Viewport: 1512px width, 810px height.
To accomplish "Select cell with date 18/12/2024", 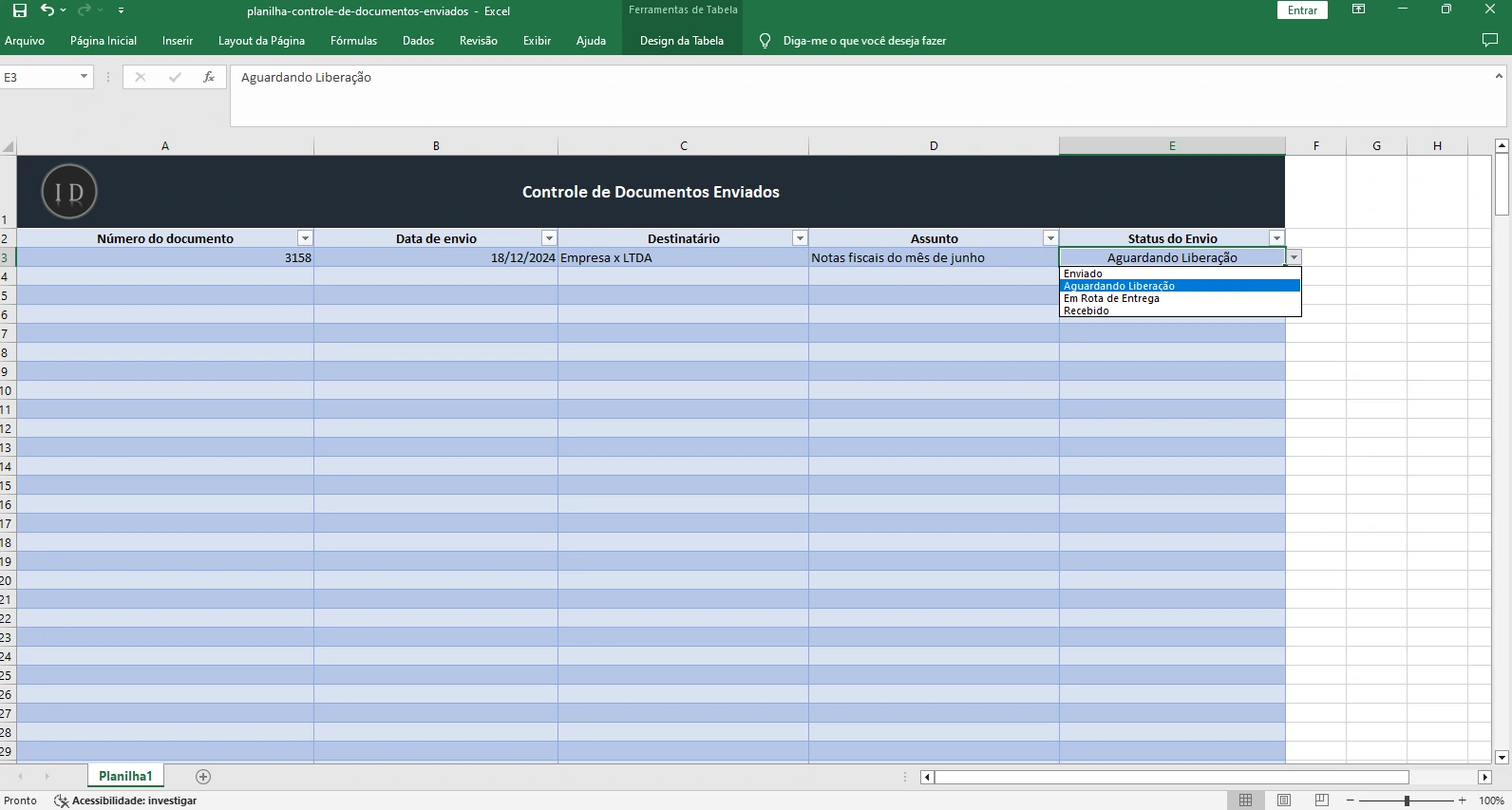I will [x=436, y=257].
